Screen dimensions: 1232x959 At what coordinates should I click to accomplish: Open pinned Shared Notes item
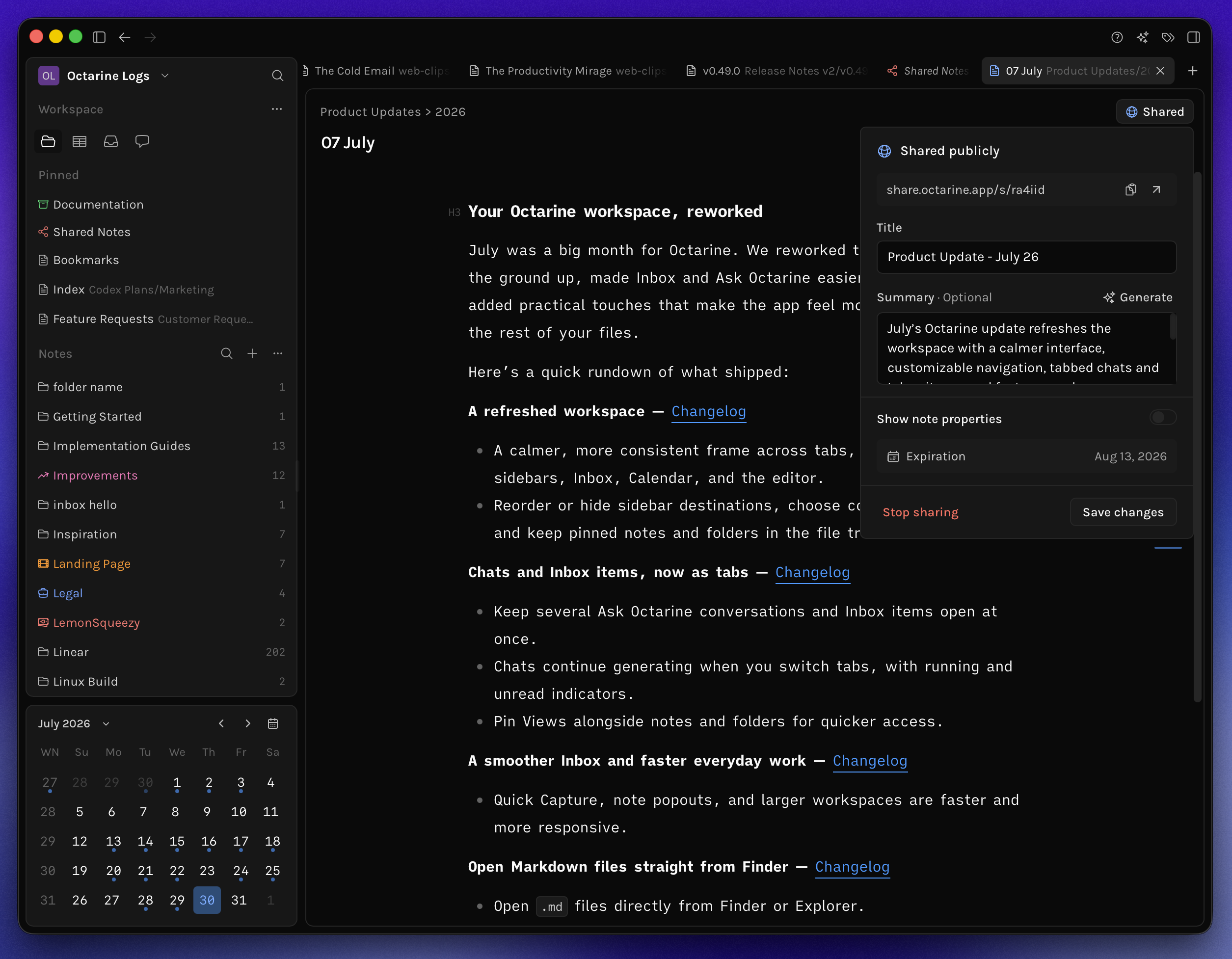point(161,232)
